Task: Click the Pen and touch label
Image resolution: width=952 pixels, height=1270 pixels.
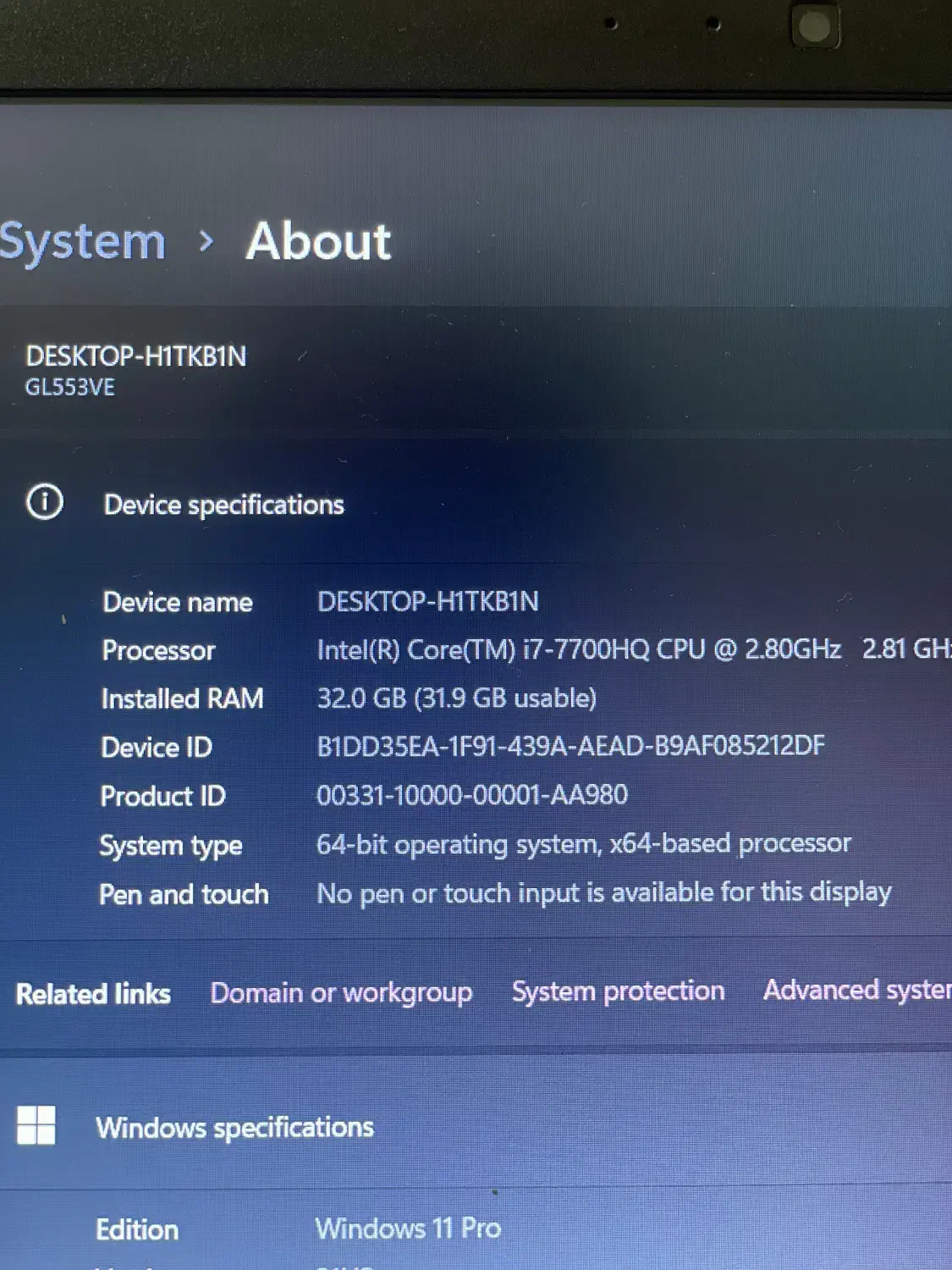Action: pos(184,895)
